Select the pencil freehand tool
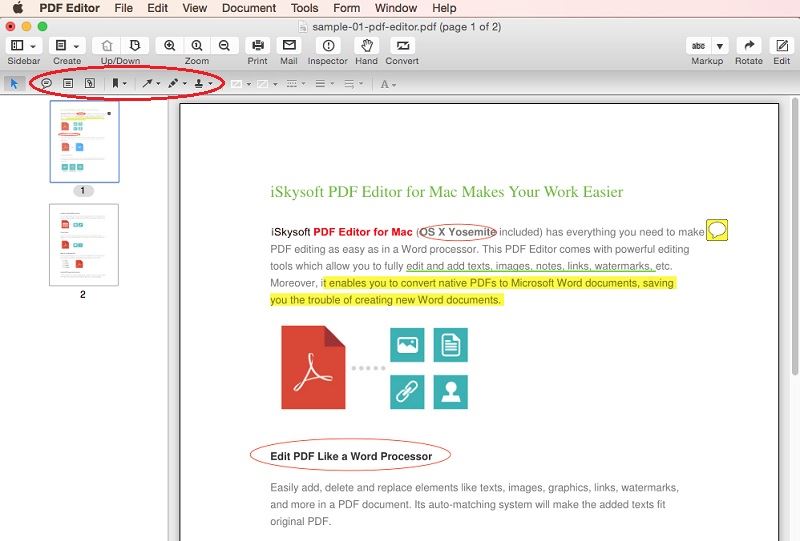Viewport: 800px width, 541px height. pos(173,83)
